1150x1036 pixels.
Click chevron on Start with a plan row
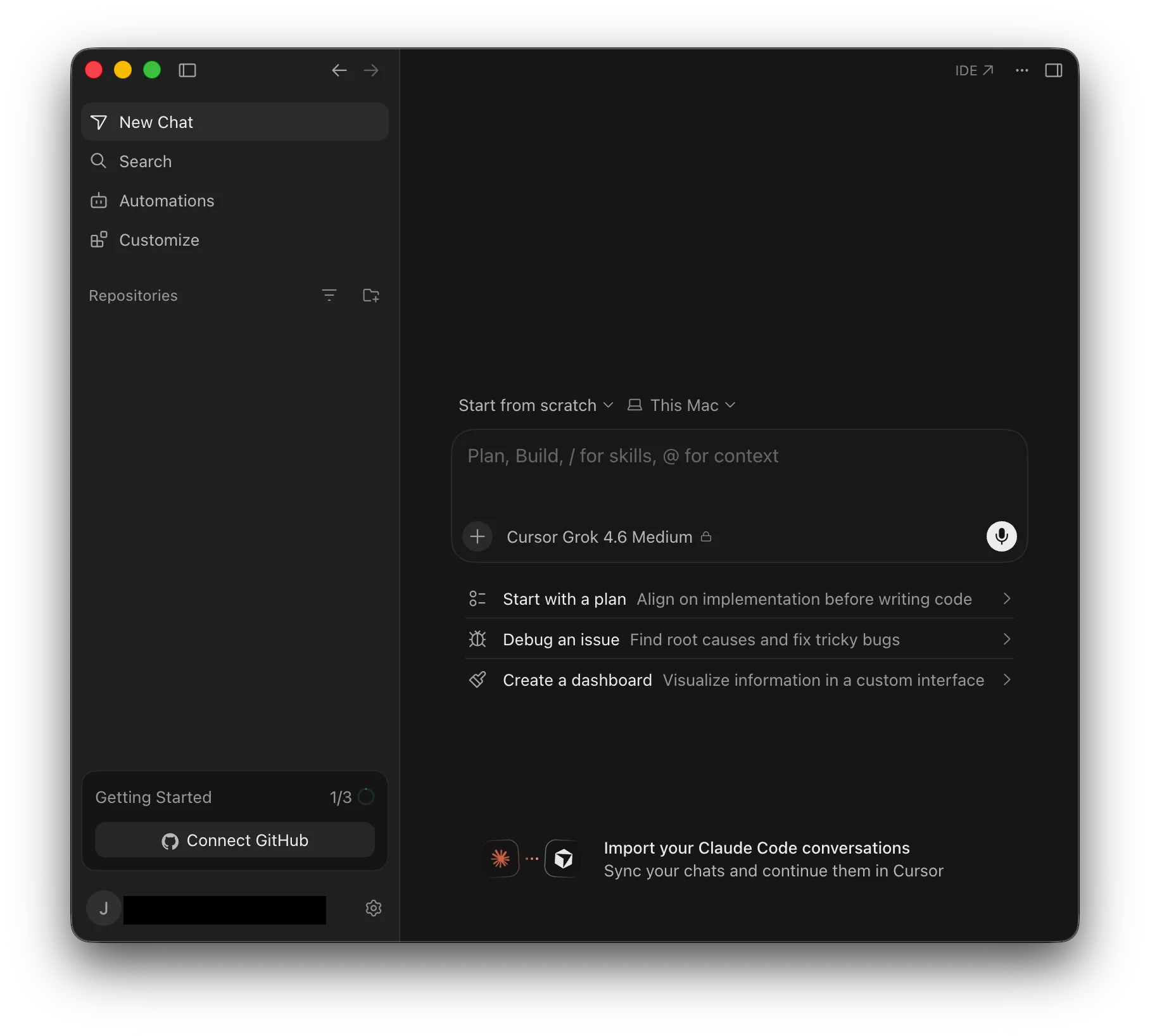click(1007, 599)
